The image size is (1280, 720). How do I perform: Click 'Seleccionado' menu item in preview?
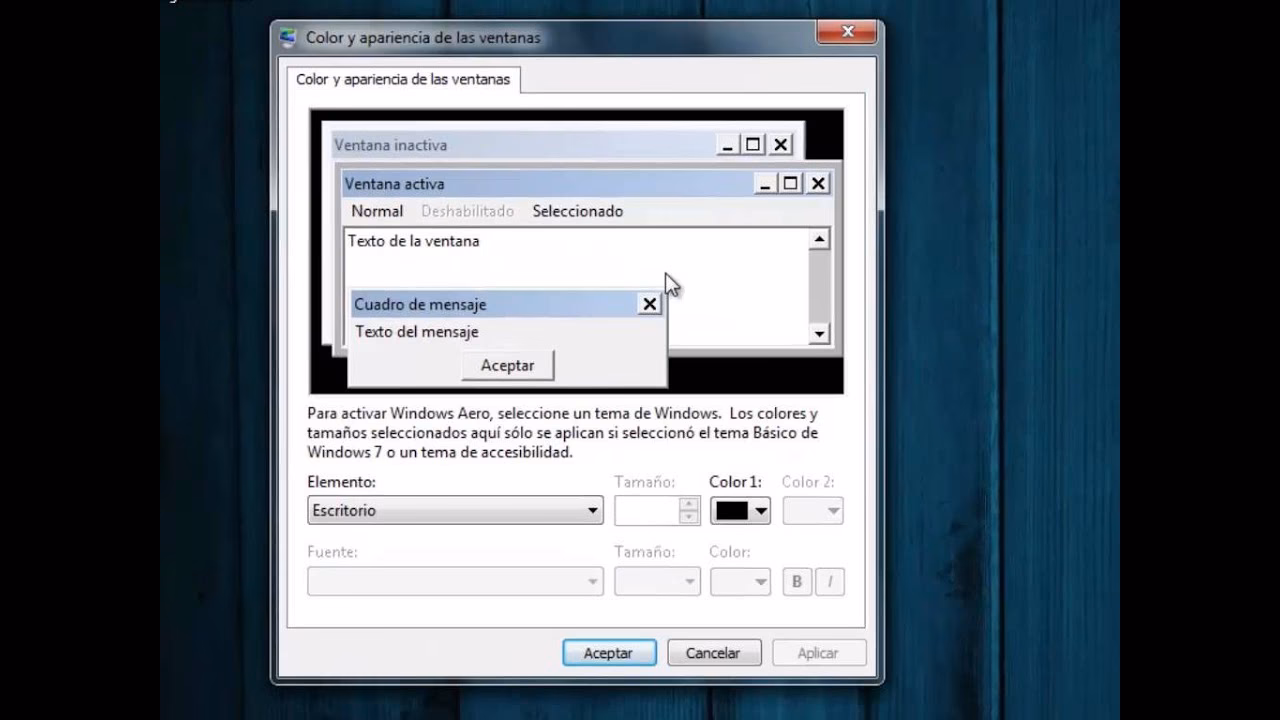click(577, 211)
